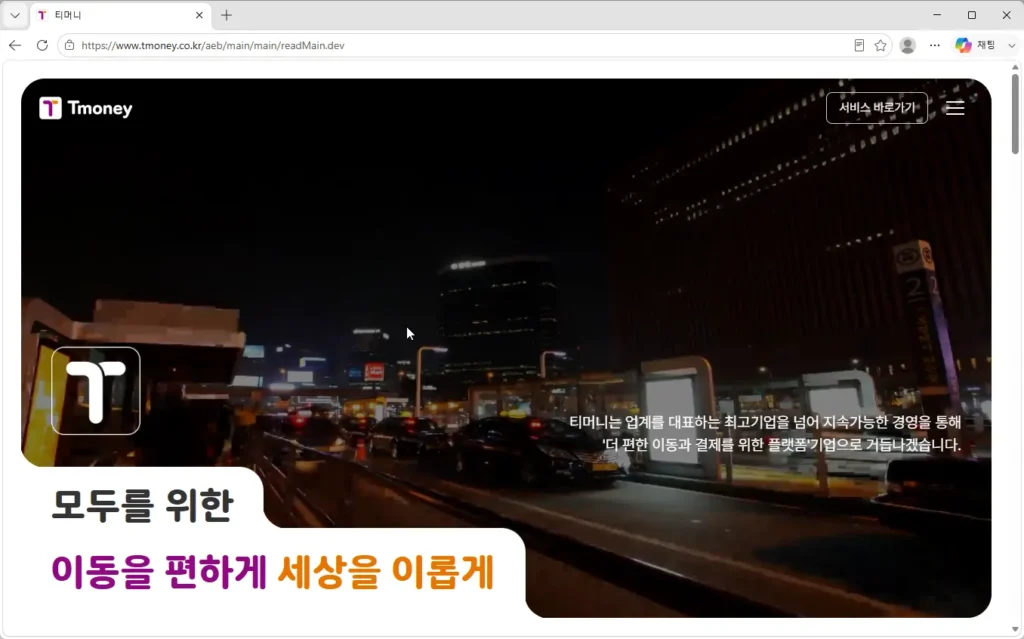Select the 티머니 browser tab

[121, 15]
